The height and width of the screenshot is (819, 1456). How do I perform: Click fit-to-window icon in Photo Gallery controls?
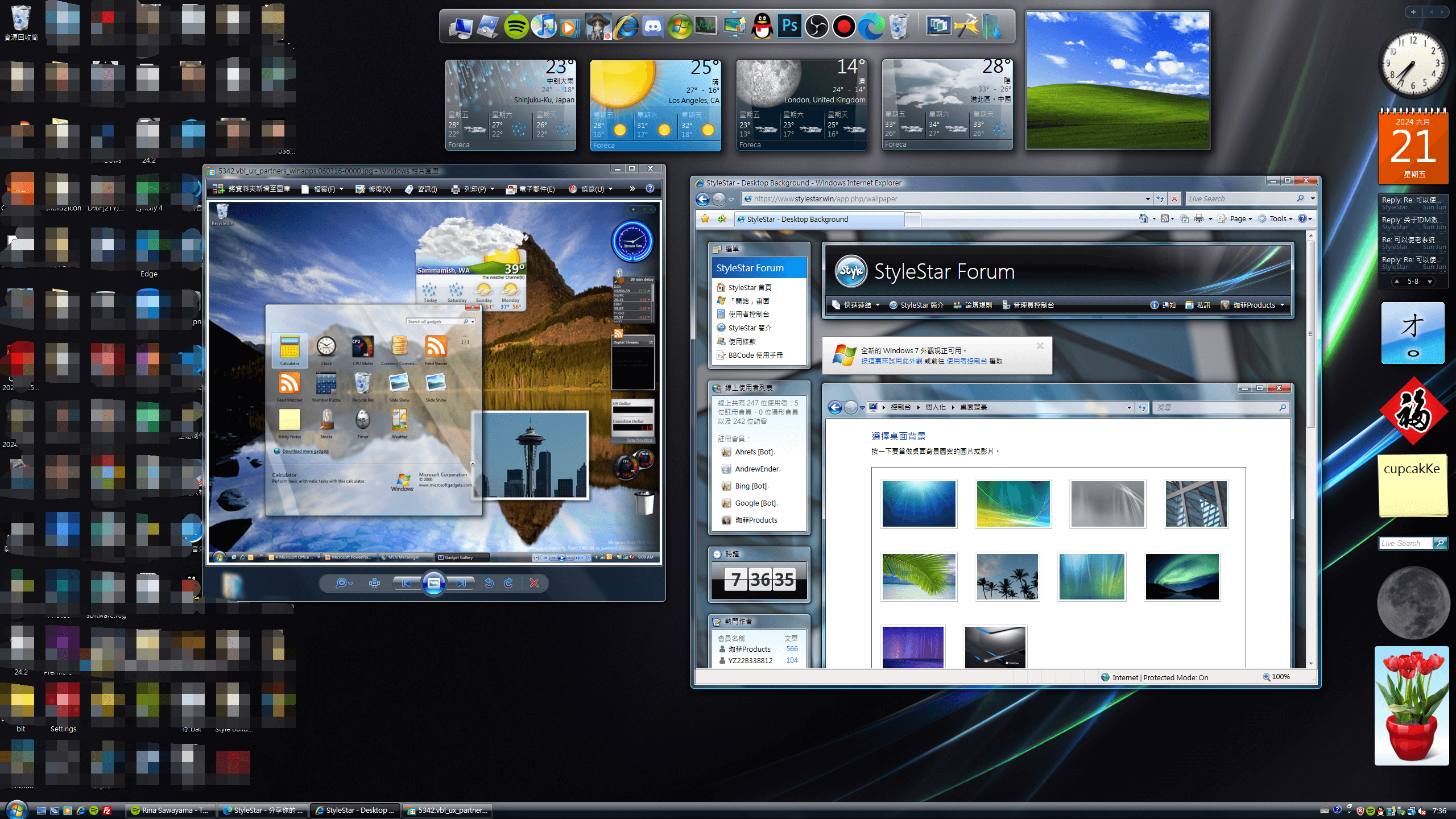(x=374, y=583)
